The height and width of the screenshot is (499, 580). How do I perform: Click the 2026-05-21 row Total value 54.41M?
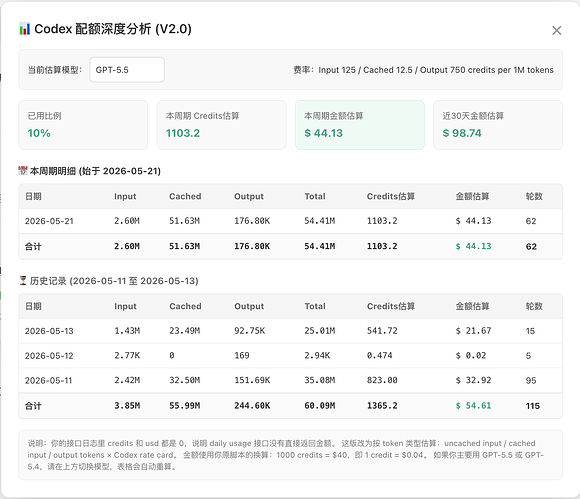point(320,221)
